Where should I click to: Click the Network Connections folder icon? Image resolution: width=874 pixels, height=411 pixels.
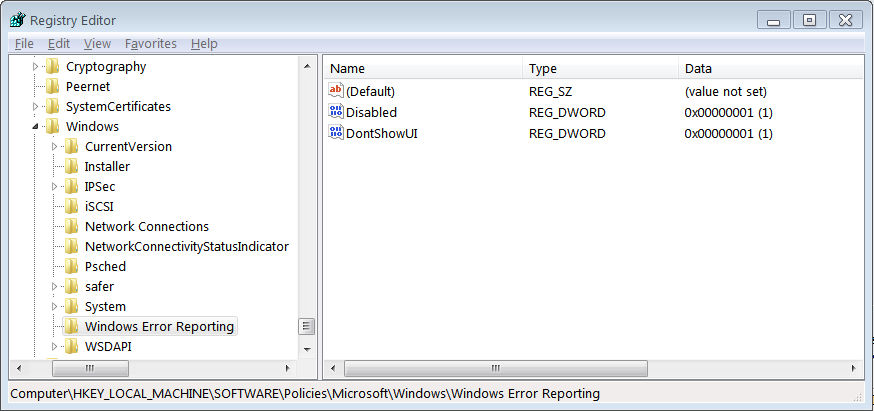tap(71, 227)
